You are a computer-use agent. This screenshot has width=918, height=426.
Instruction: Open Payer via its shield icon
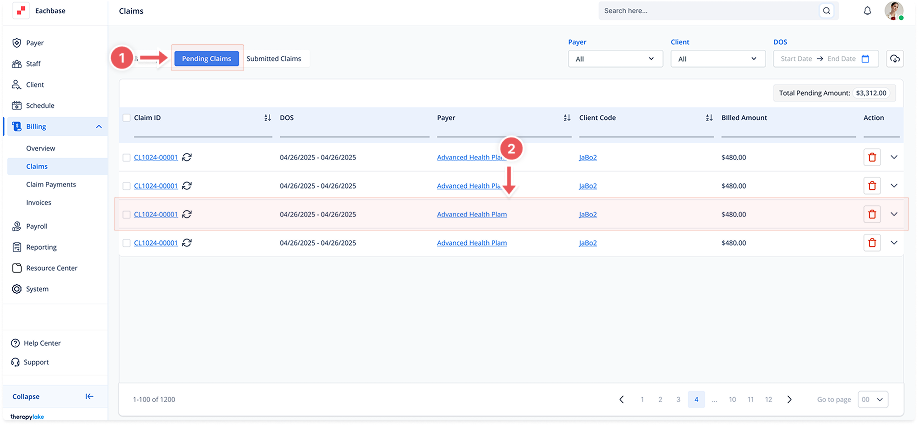click(17, 43)
